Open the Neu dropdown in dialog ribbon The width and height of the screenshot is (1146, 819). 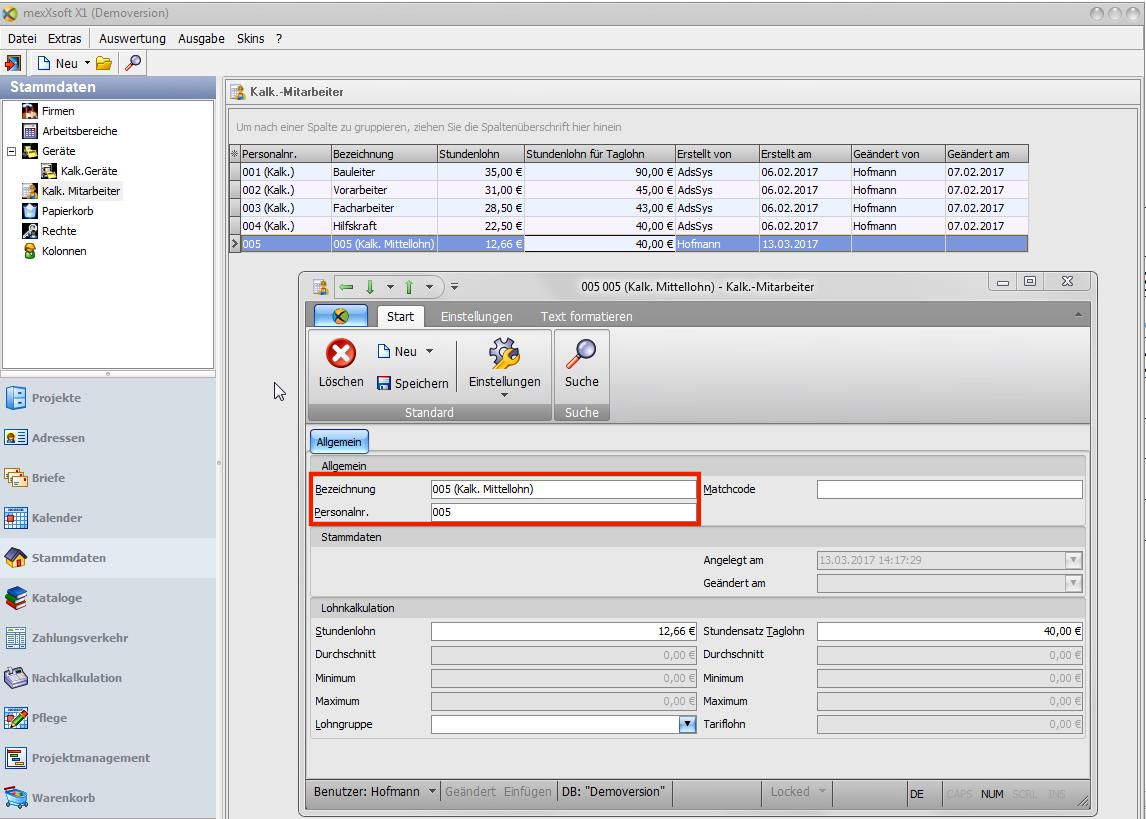[430, 351]
